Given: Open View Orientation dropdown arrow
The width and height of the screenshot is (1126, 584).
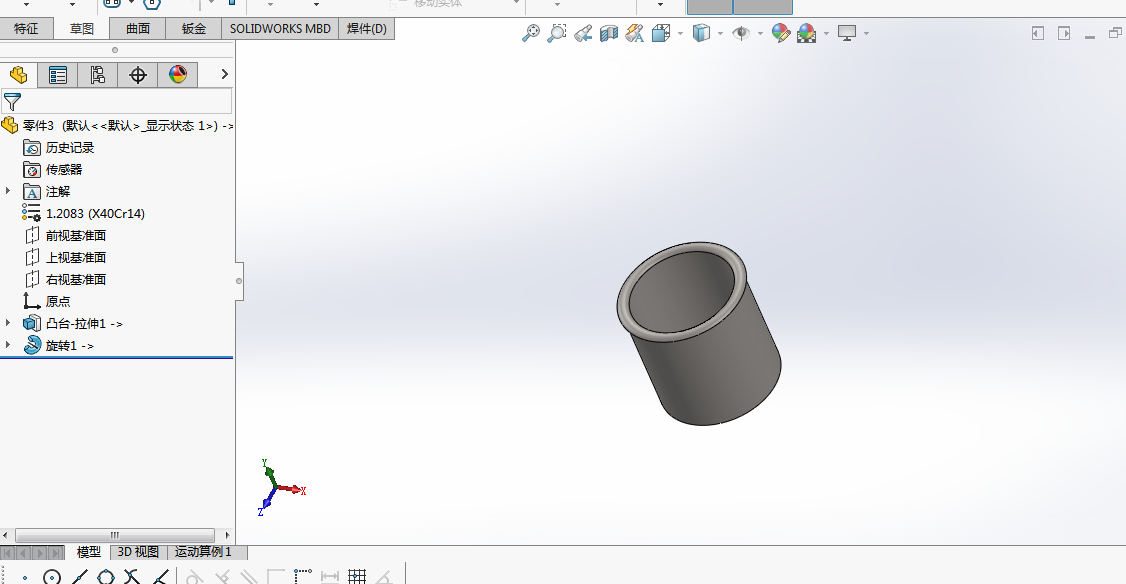Looking at the screenshot, I should (x=680, y=34).
